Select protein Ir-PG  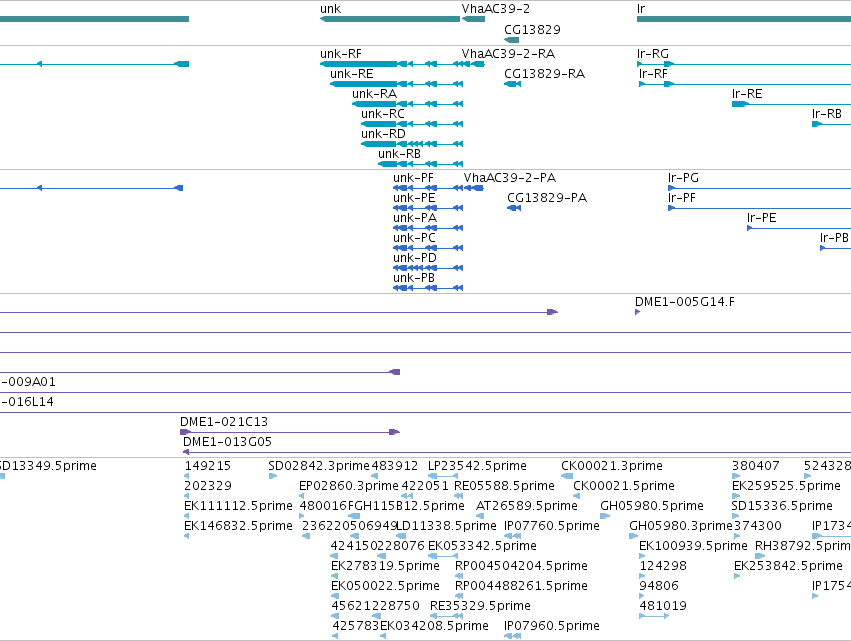759,188
